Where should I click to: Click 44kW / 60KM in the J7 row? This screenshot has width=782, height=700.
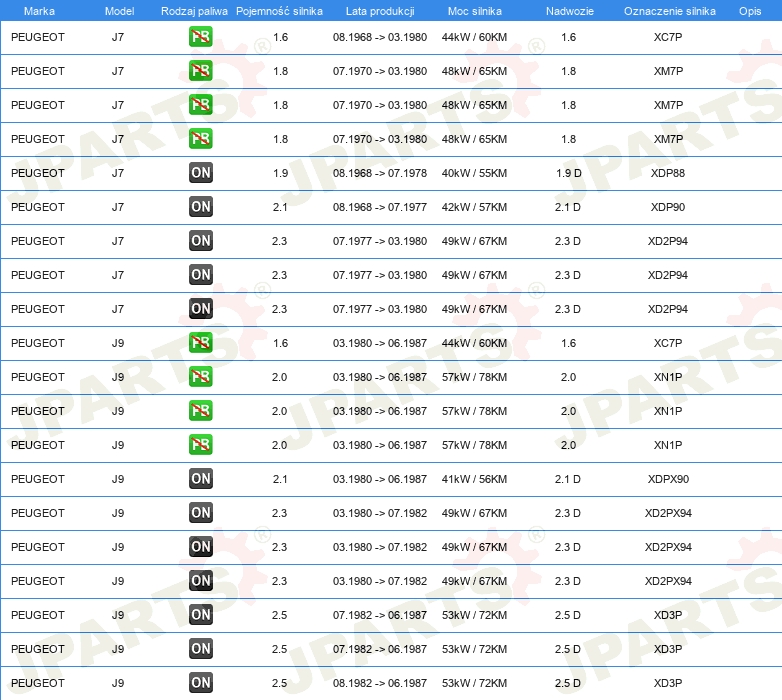tap(474, 37)
